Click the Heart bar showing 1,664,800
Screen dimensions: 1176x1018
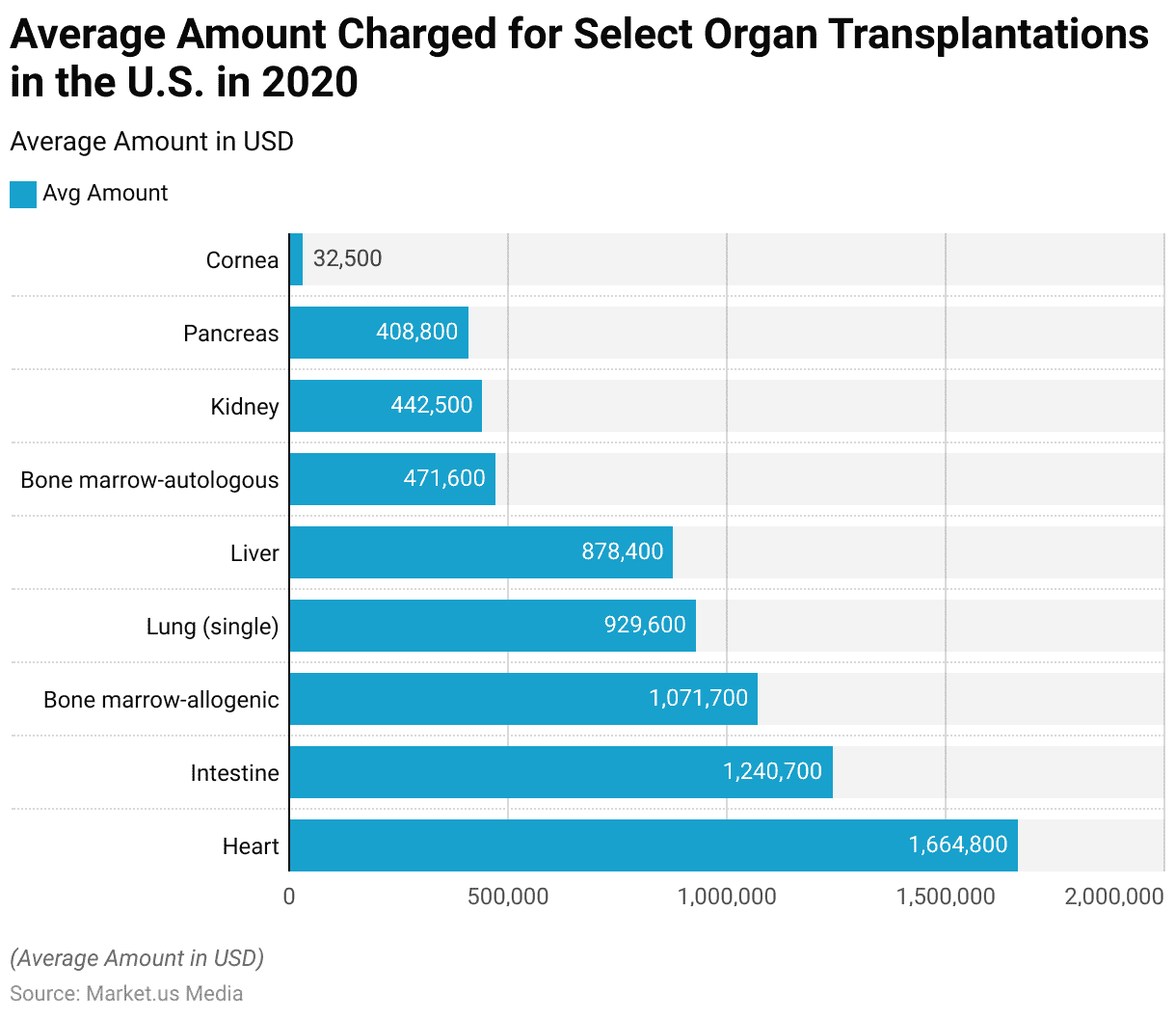tap(653, 845)
